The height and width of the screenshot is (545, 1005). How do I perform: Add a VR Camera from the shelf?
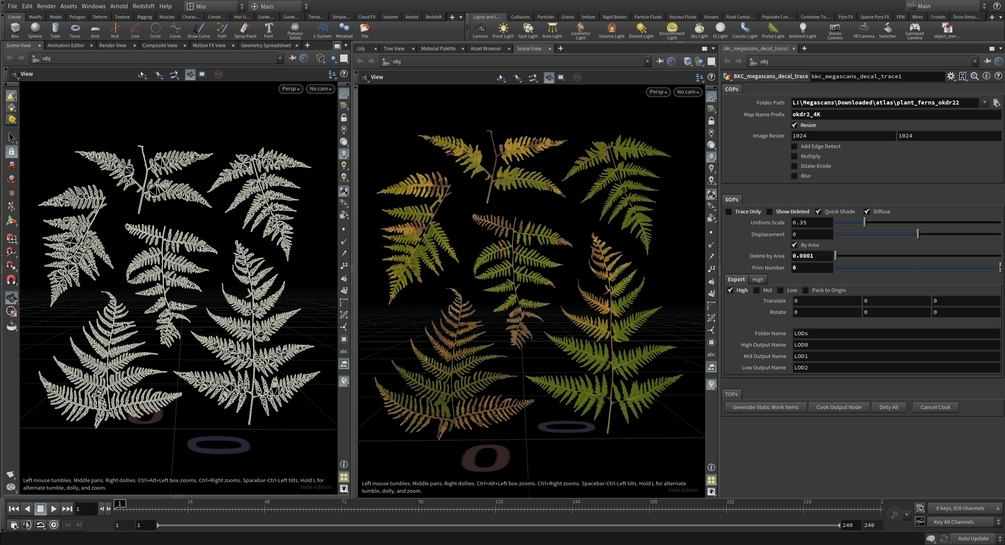tap(863, 29)
